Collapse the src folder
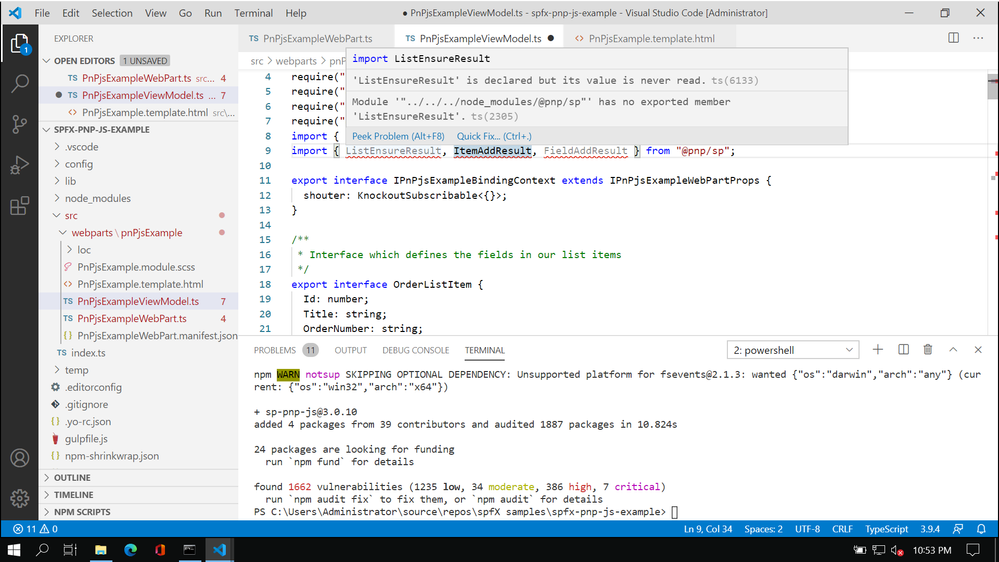 [71, 215]
